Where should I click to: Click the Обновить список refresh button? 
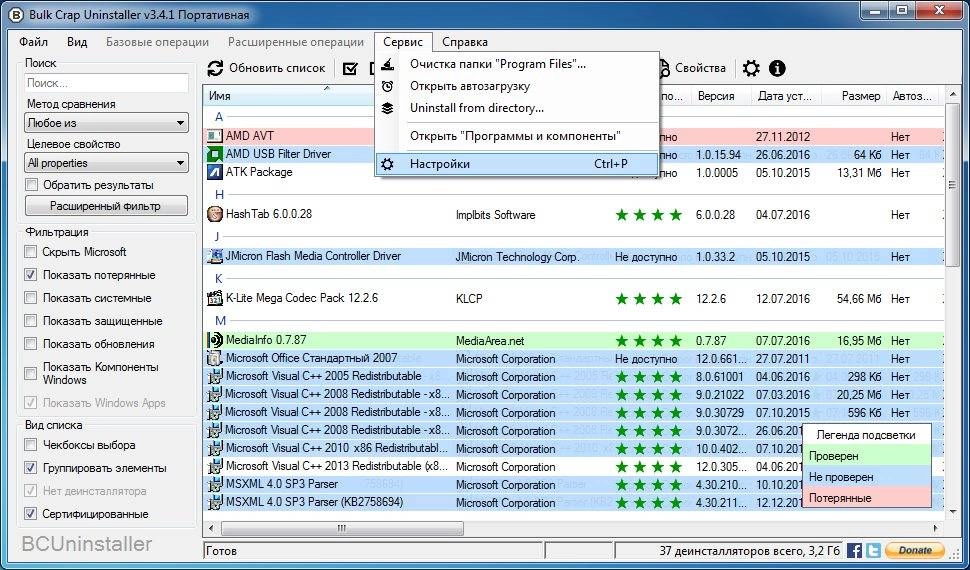tap(266, 68)
